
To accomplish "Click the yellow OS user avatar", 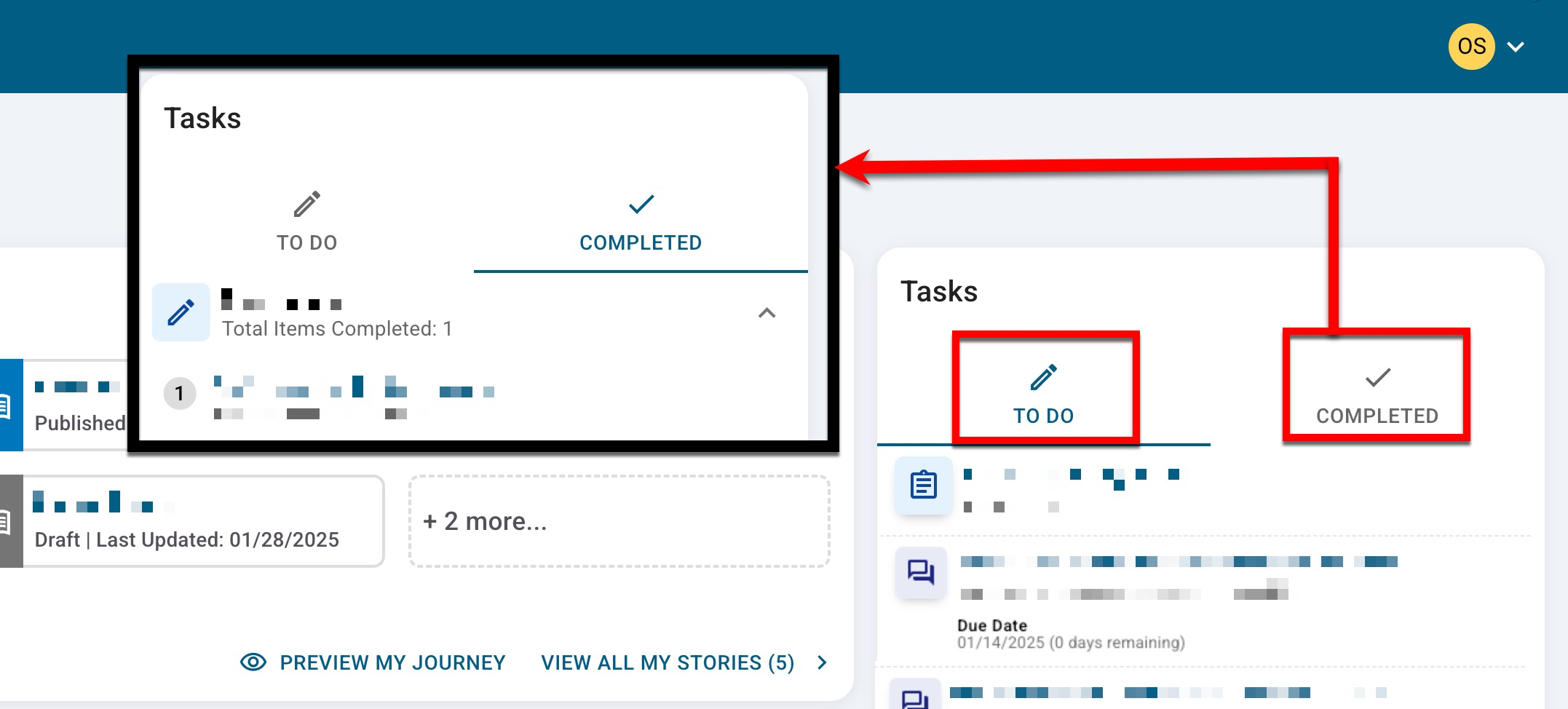I will click(x=1471, y=47).
